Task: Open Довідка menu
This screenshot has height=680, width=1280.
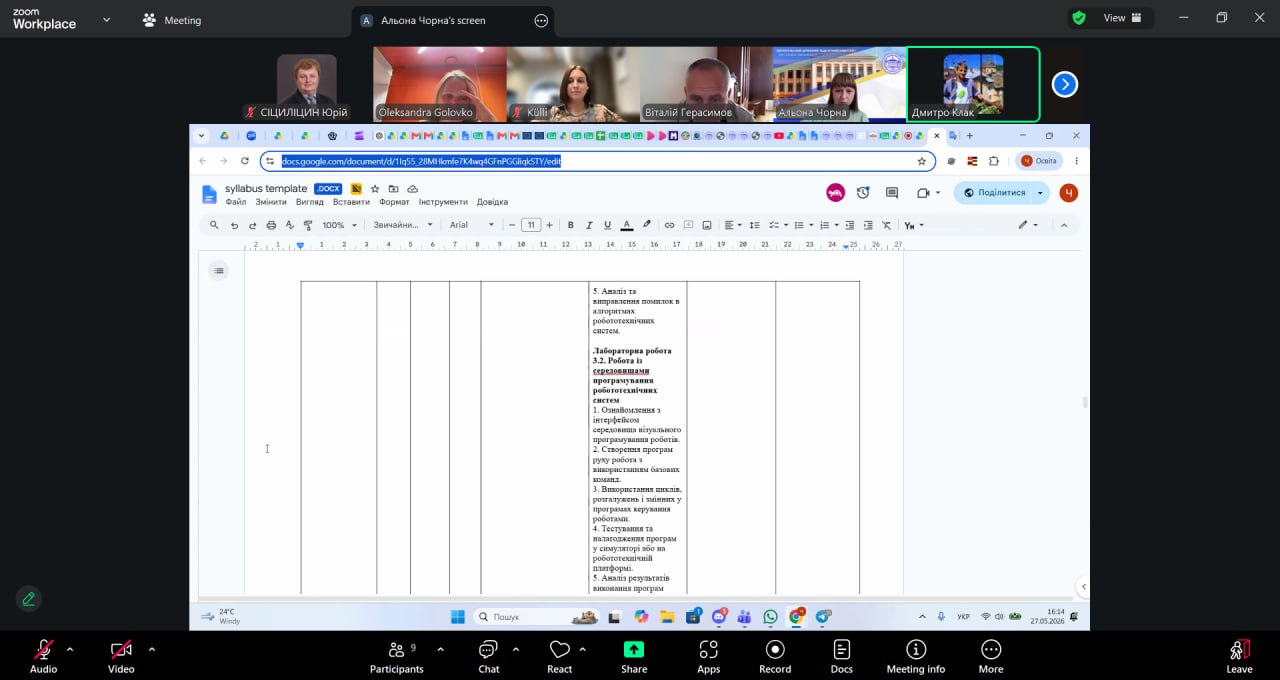Action: click(492, 202)
